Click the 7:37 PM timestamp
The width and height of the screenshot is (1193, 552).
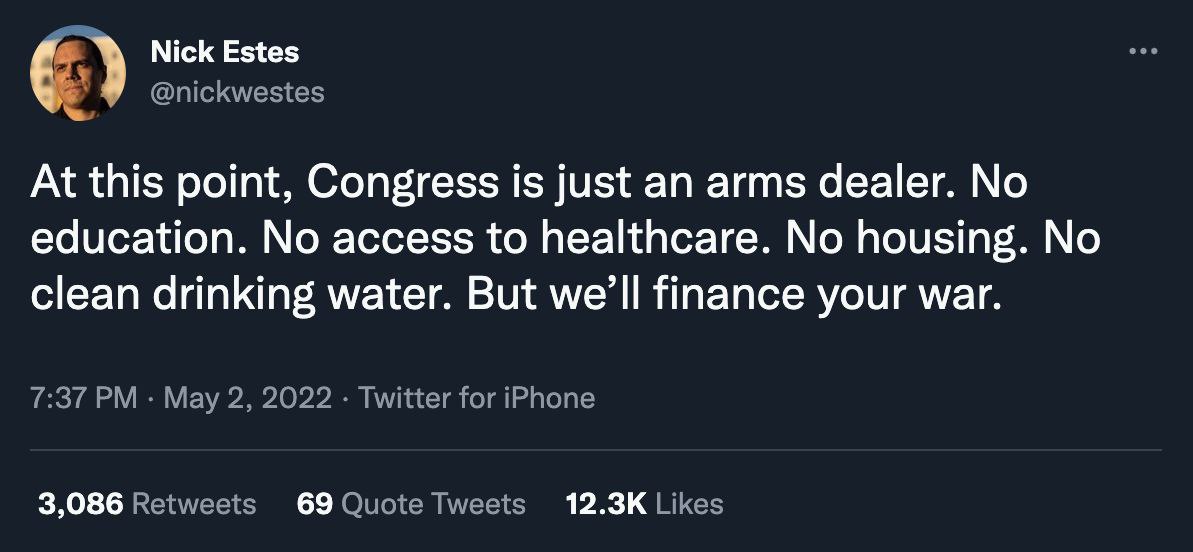pyautogui.click(x=84, y=398)
